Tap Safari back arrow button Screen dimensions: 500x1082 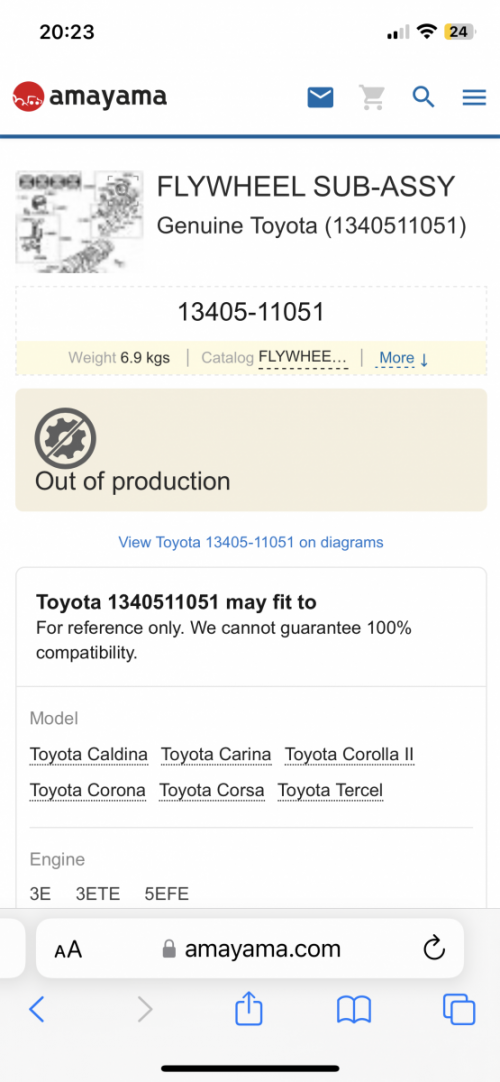pyautogui.click(x=37, y=1010)
